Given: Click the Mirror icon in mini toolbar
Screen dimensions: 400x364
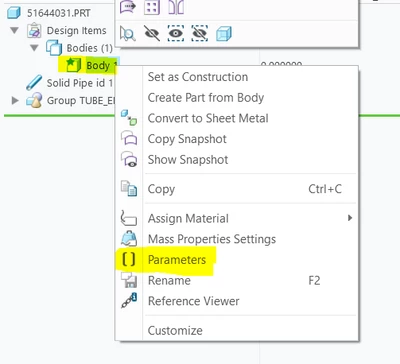Looking at the screenshot, I should click(x=176, y=7).
